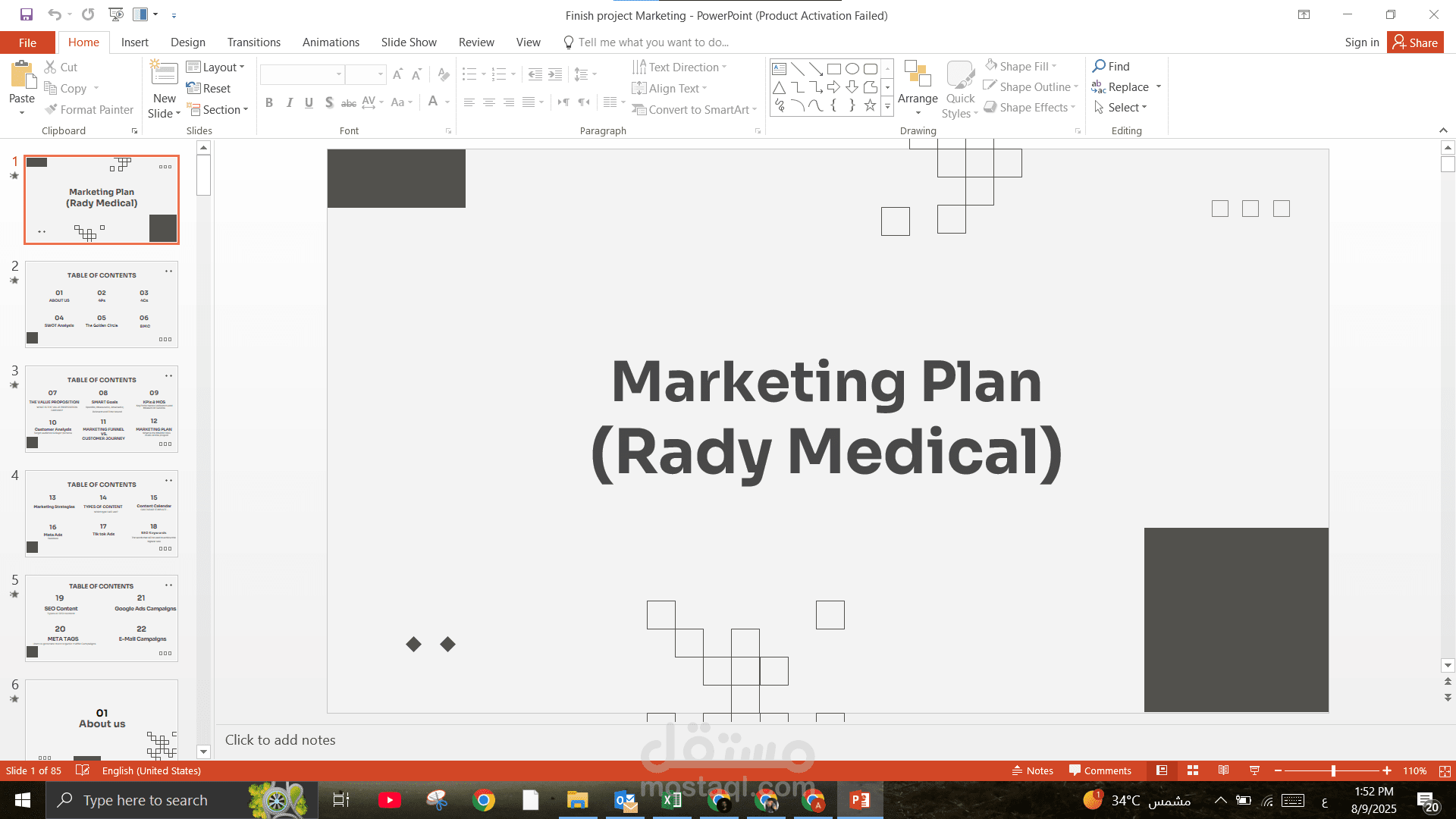Toggle Underline formatting
Viewport: 1456px width, 819px height.
coord(309,102)
